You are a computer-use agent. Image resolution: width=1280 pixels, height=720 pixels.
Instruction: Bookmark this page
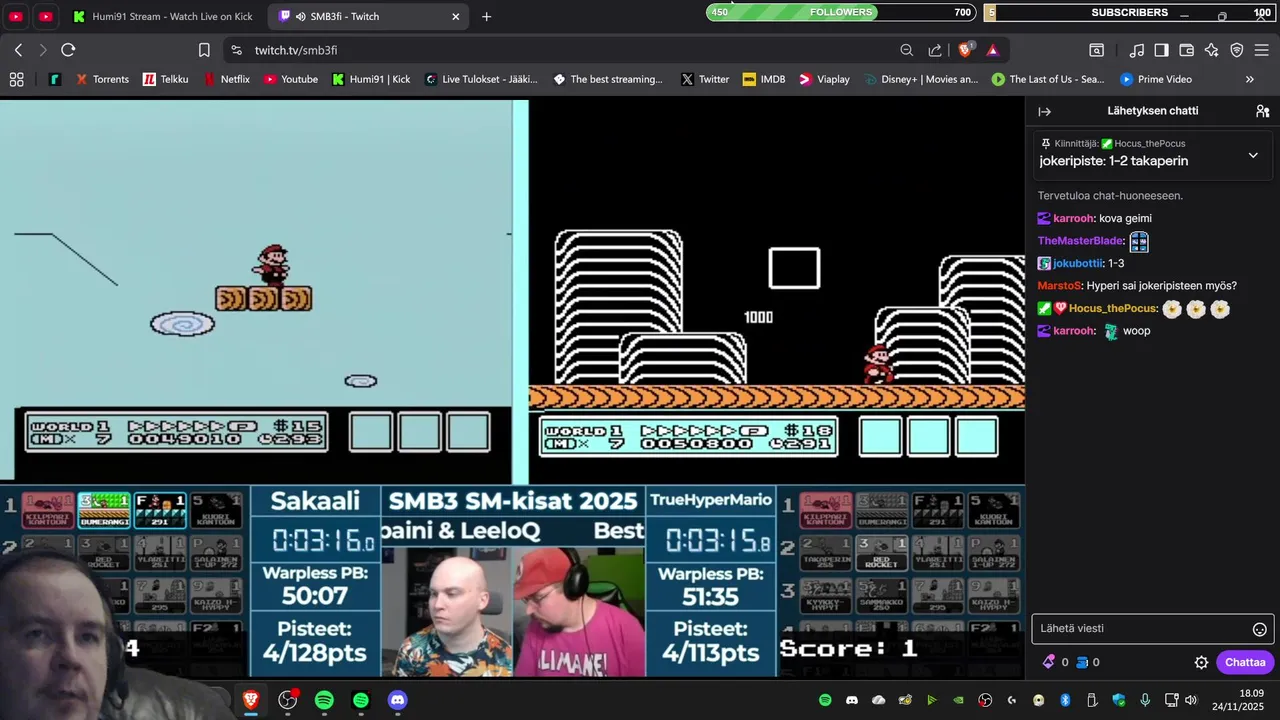click(204, 50)
